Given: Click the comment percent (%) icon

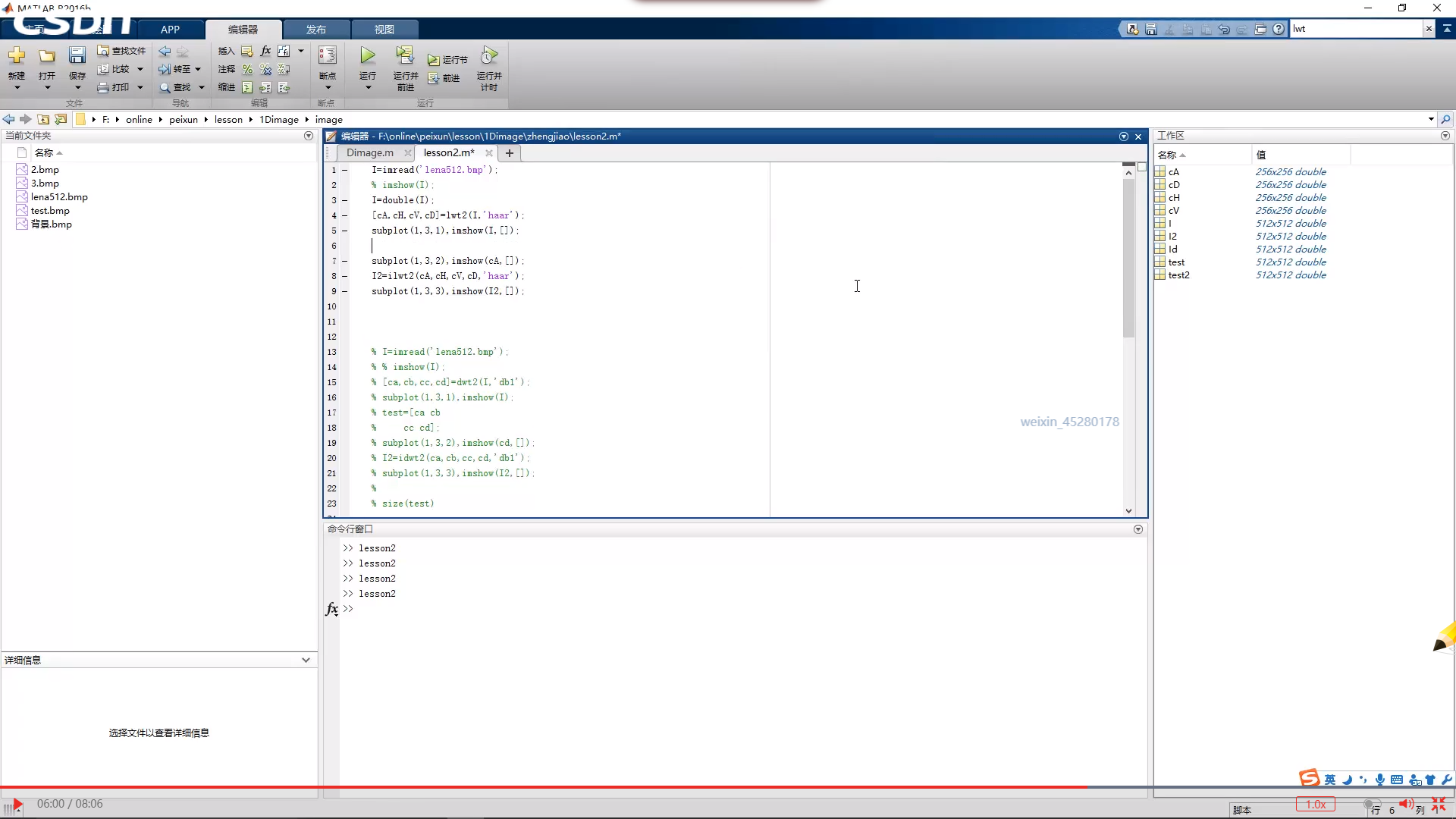Looking at the screenshot, I should point(247,69).
